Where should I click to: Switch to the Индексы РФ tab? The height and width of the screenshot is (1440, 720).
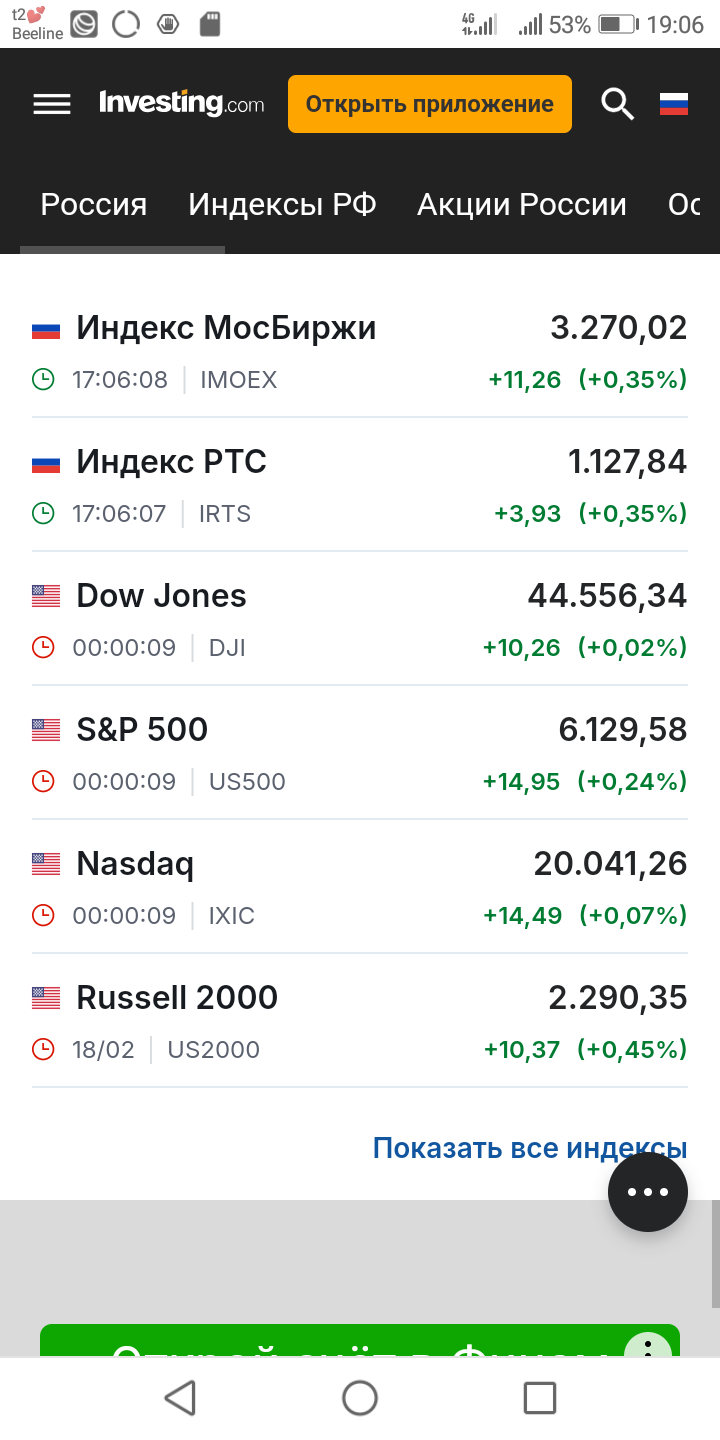coord(282,205)
